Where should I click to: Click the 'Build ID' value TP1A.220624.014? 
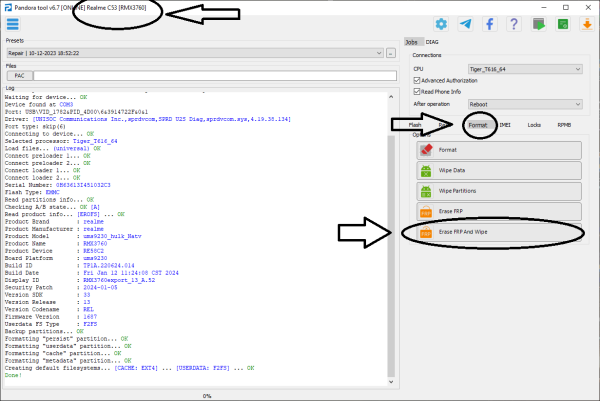[109, 266]
